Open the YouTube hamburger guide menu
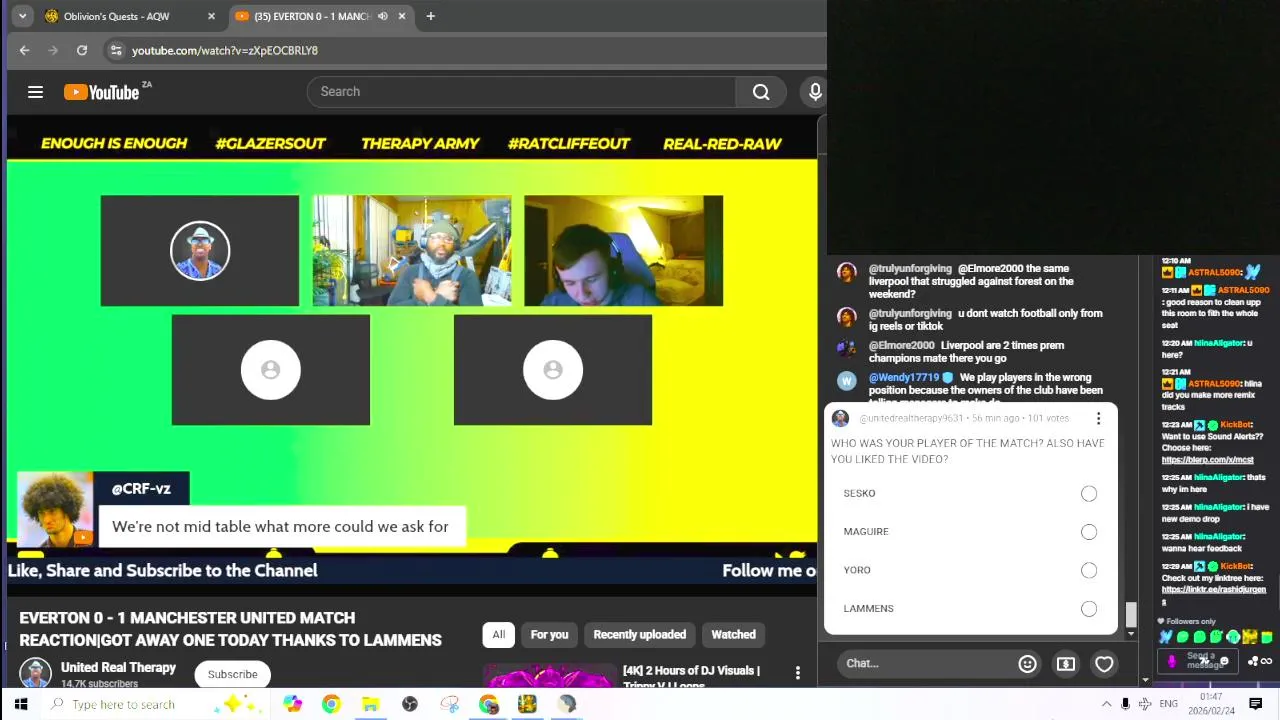 pos(35,92)
